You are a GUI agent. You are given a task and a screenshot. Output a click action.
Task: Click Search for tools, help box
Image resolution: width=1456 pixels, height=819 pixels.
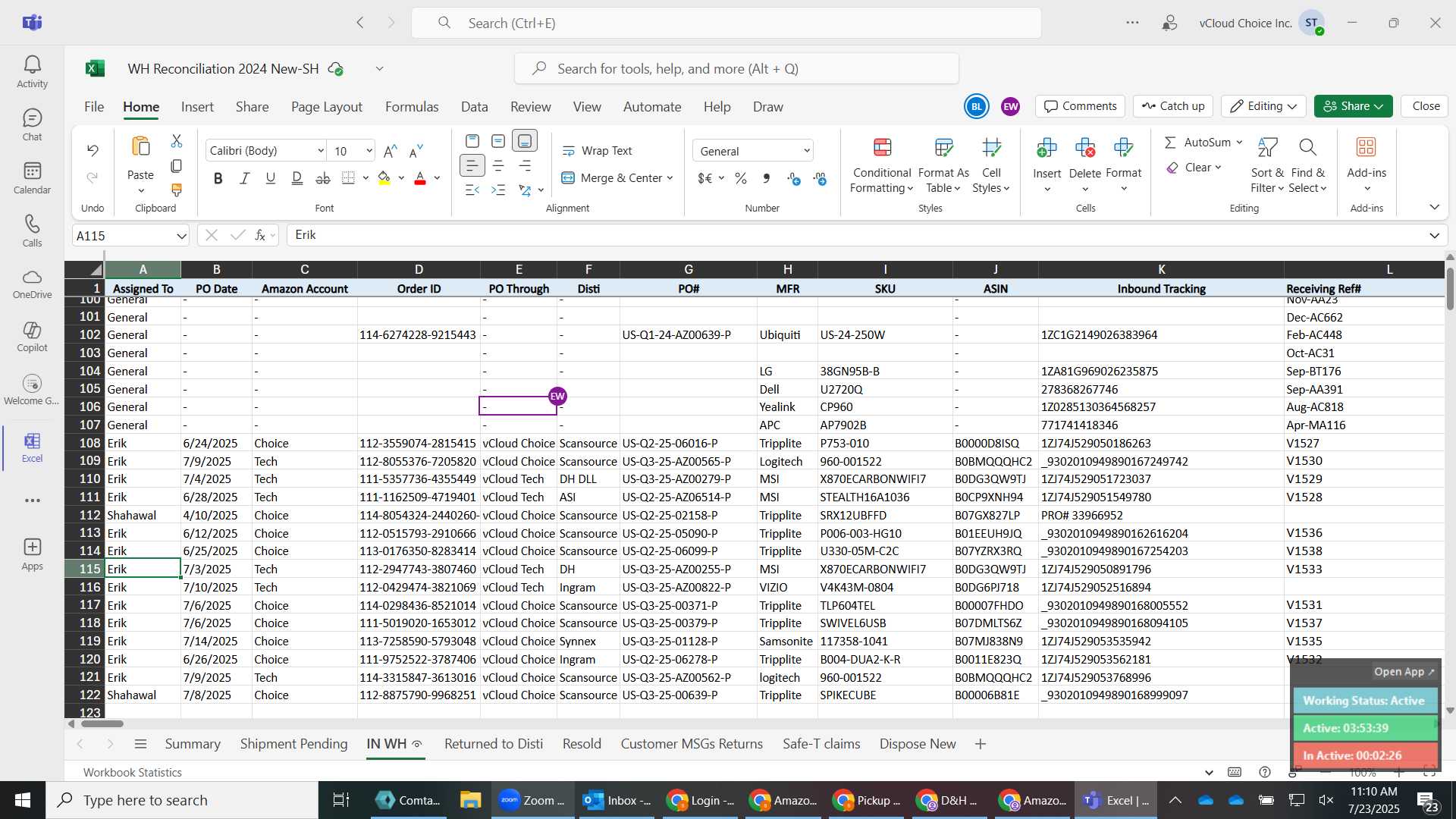coord(736,69)
